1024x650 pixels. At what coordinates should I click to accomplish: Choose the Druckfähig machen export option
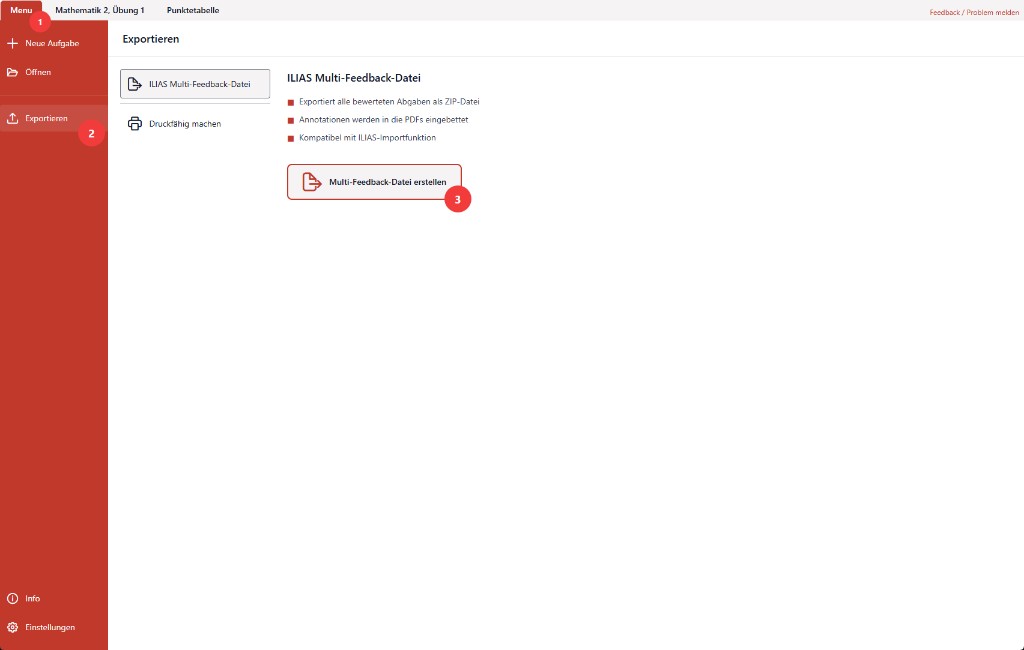click(195, 123)
